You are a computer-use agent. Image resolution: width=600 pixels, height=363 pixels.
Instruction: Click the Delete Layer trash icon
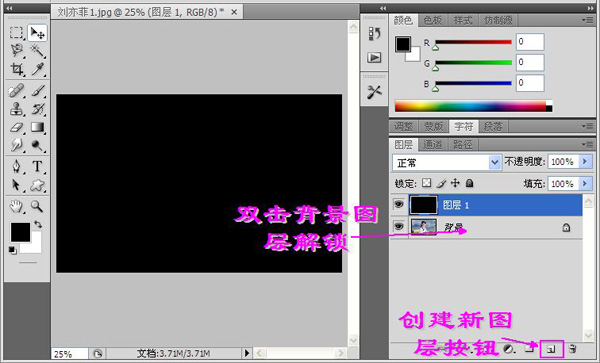coord(572,348)
